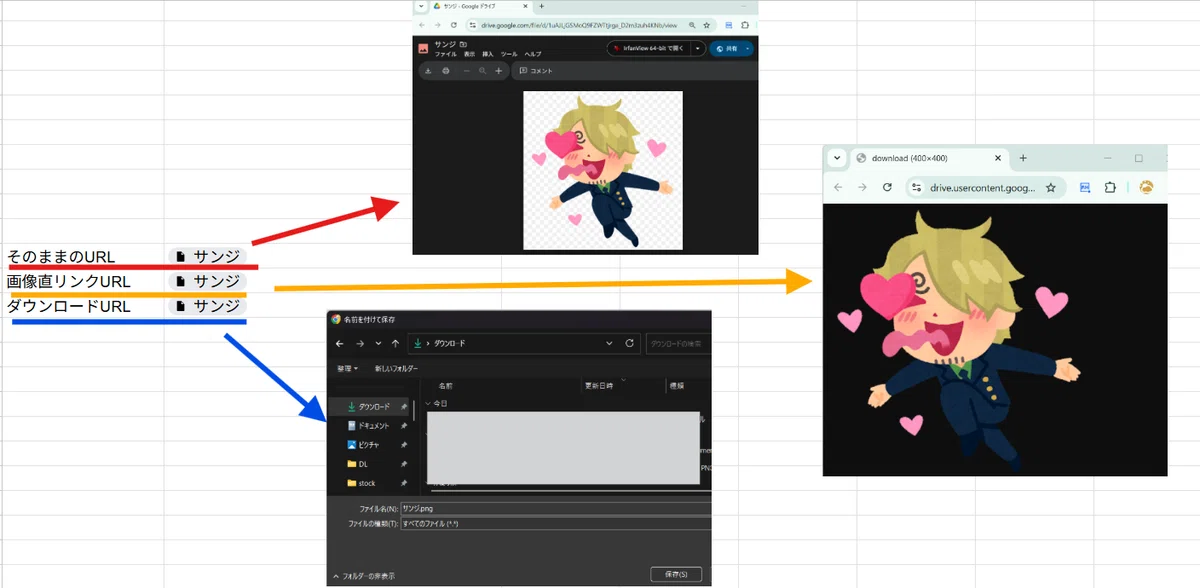The width and height of the screenshot is (1200, 588).
Task: Open extensions puzzle icon in Drive browser window
Action: point(746,25)
